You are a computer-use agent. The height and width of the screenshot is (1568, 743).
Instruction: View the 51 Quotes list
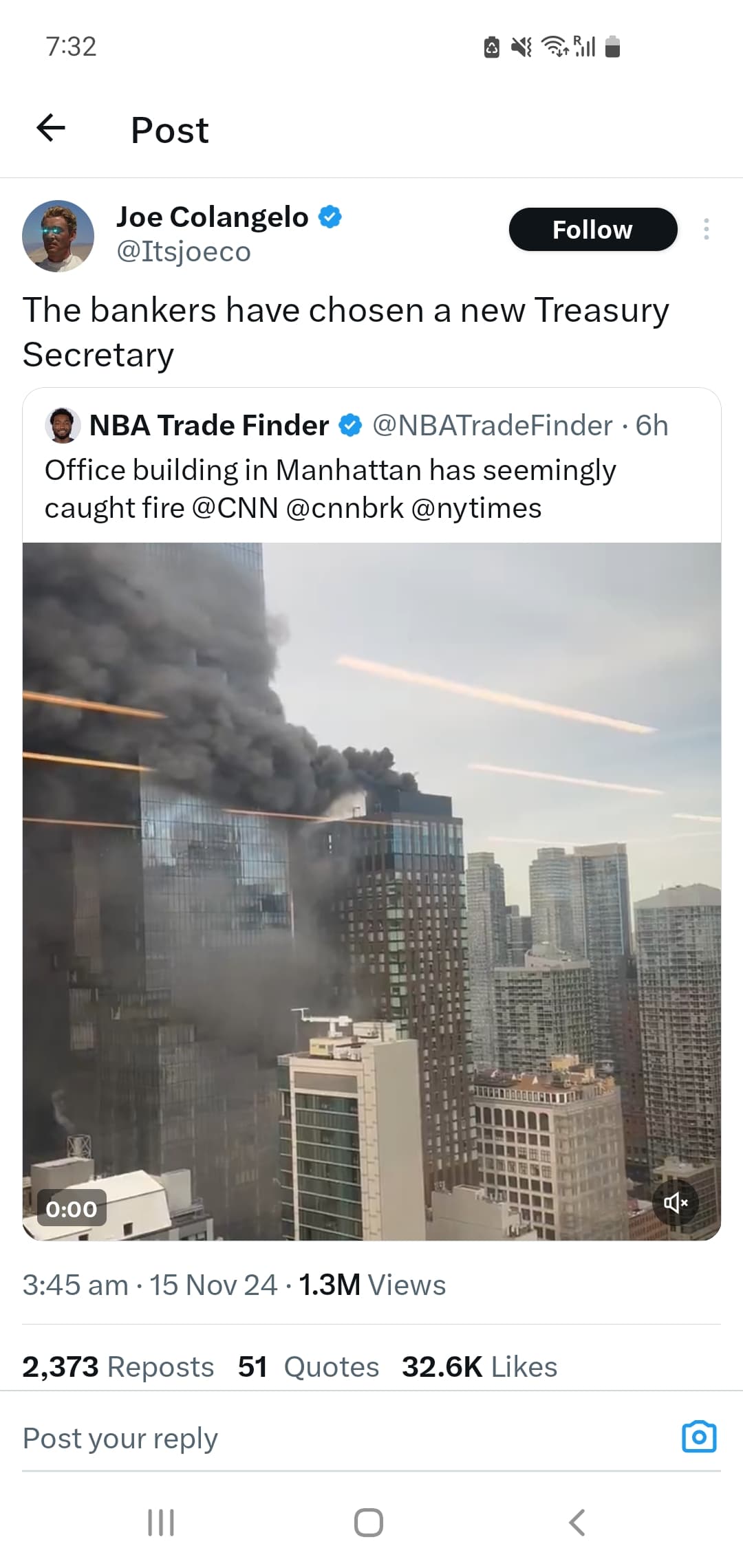click(x=308, y=1367)
